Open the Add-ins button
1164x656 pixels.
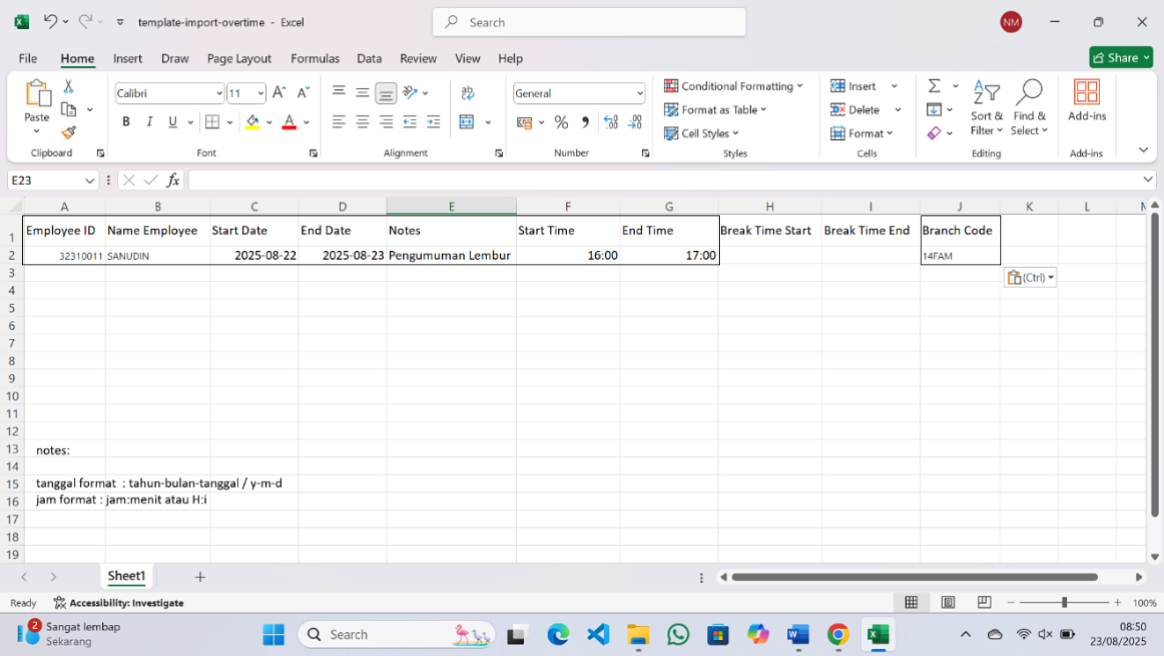(x=1086, y=100)
